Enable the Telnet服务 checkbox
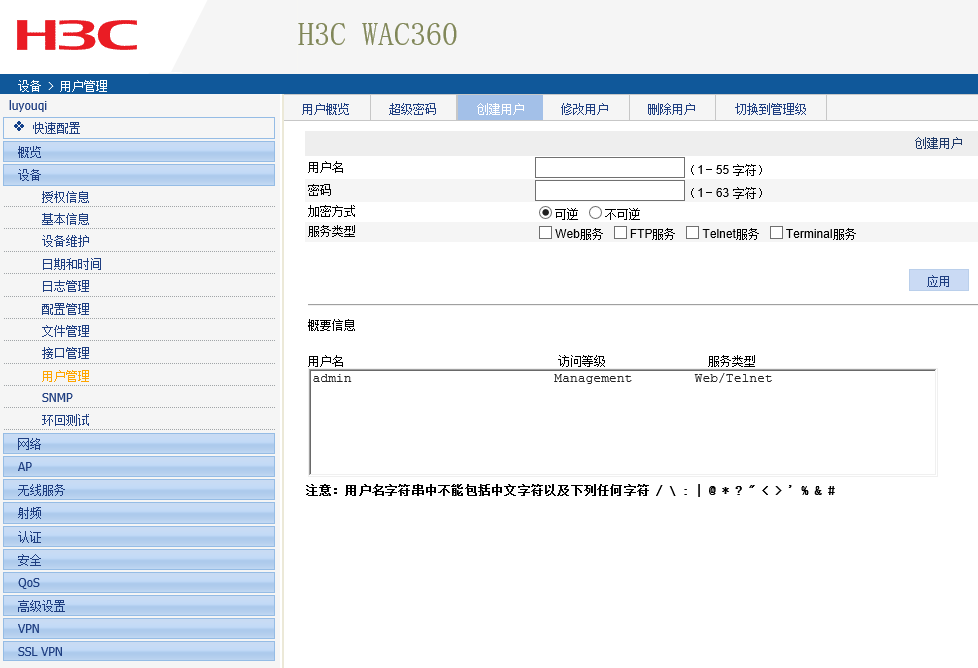Screen dimensions: 978x668 (692, 233)
